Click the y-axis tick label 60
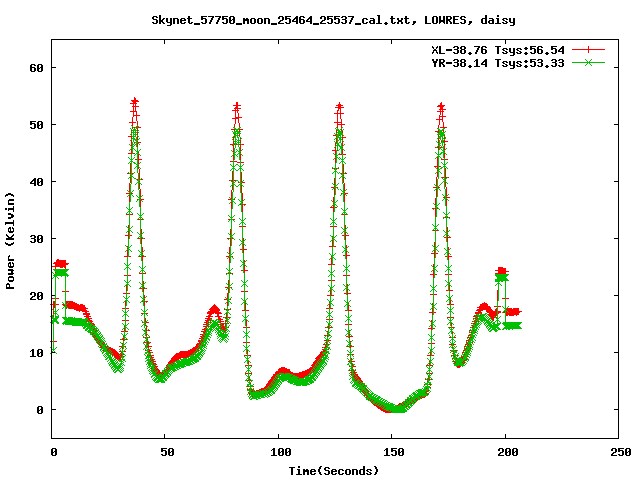This screenshot has height=480, width=640. pos(36,68)
